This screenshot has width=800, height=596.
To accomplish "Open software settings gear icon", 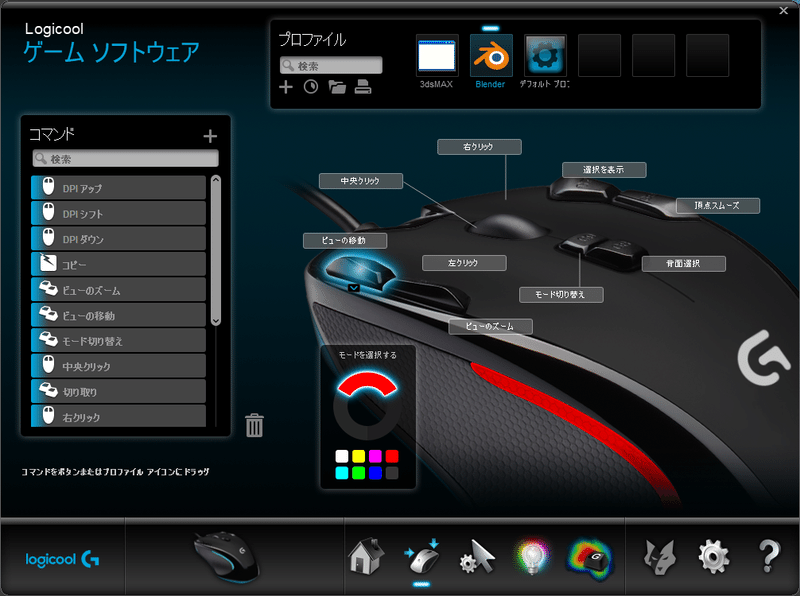I will (713, 557).
